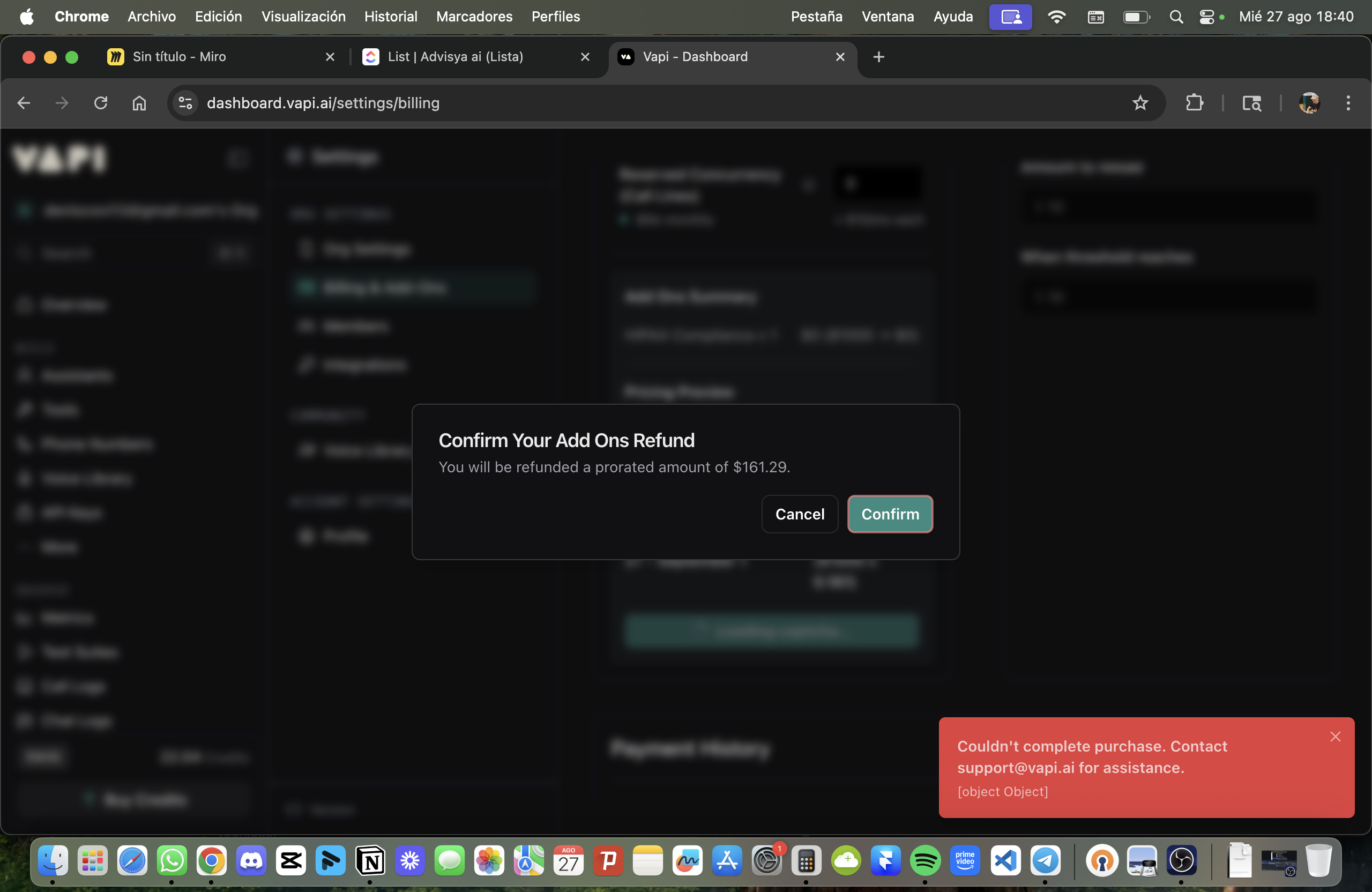Dismiss the red error notification
1372x892 pixels.
[x=1335, y=737]
